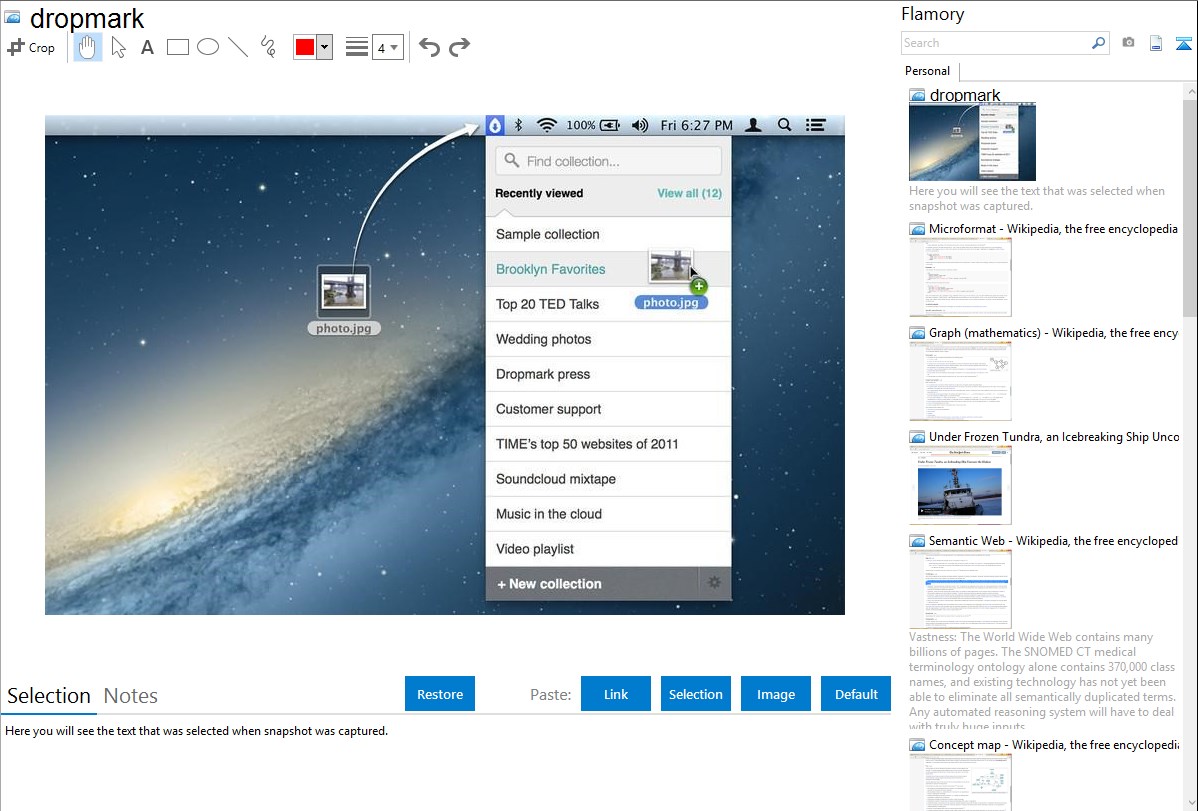Activate the hand pan tool
The height and width of the screenshot is (811, 1198).
[88, 47]
